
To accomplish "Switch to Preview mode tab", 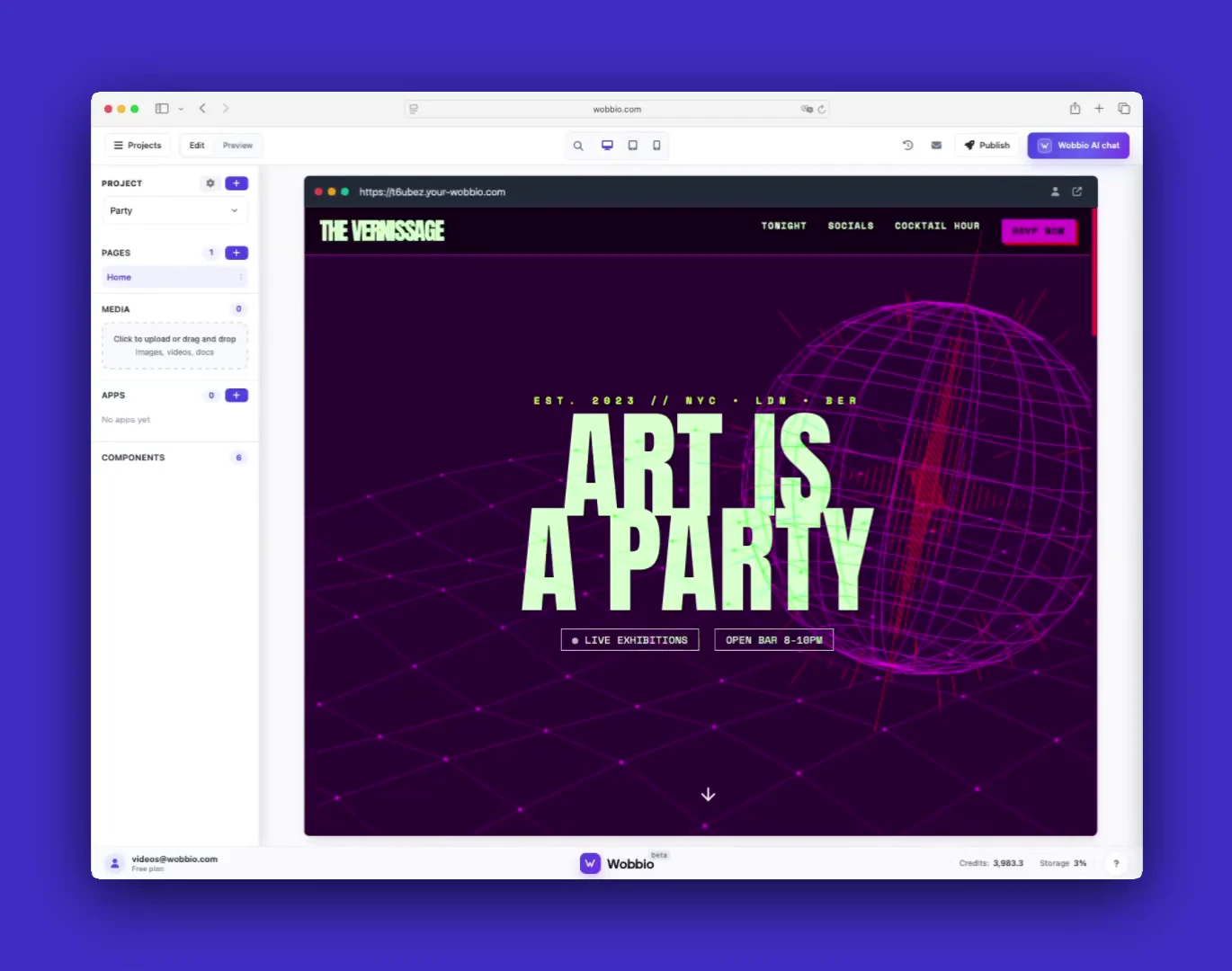I will click(237, 145).
